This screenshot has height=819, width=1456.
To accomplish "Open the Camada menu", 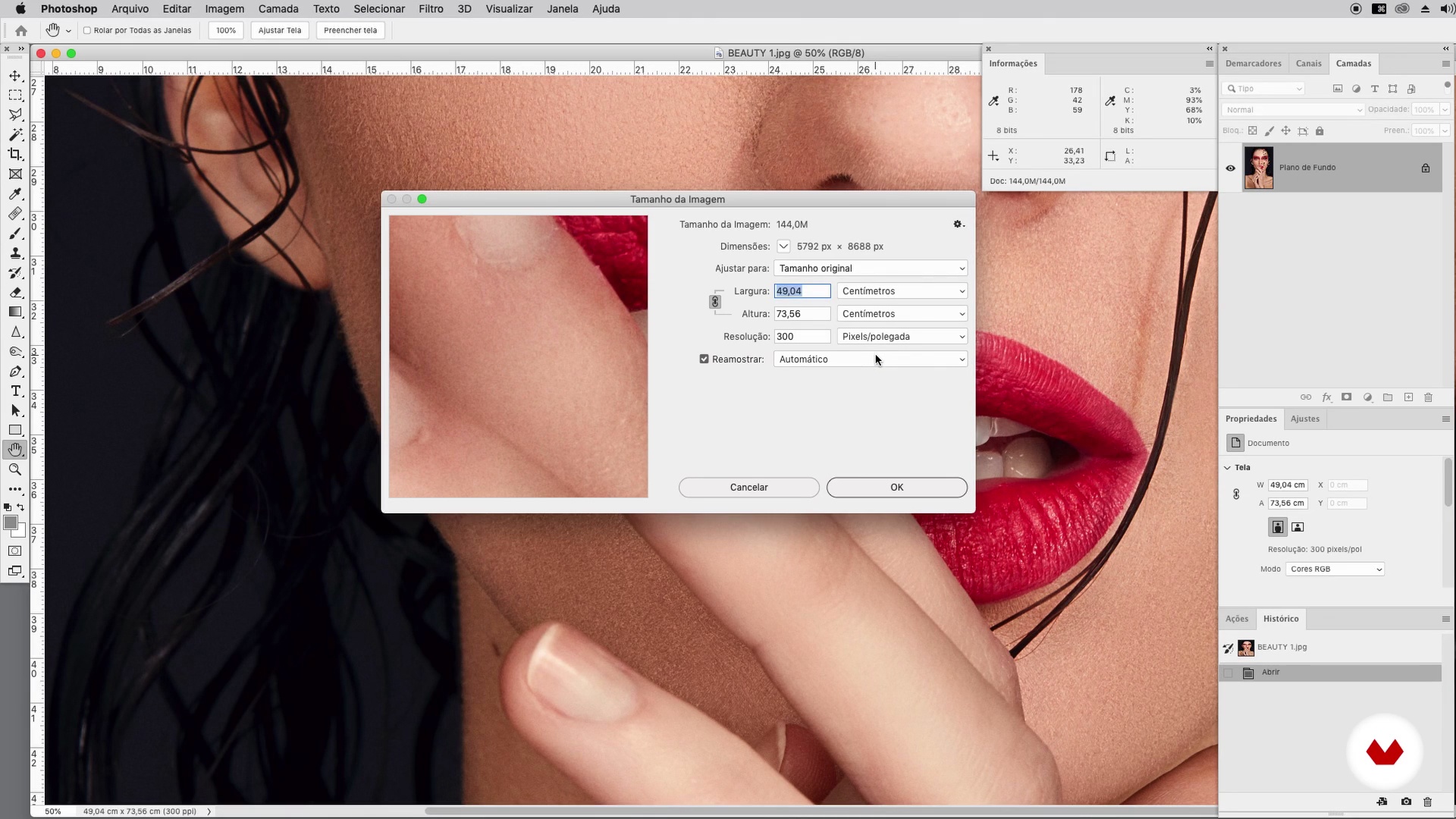I will pyautogui.click(x=278, y=9).
